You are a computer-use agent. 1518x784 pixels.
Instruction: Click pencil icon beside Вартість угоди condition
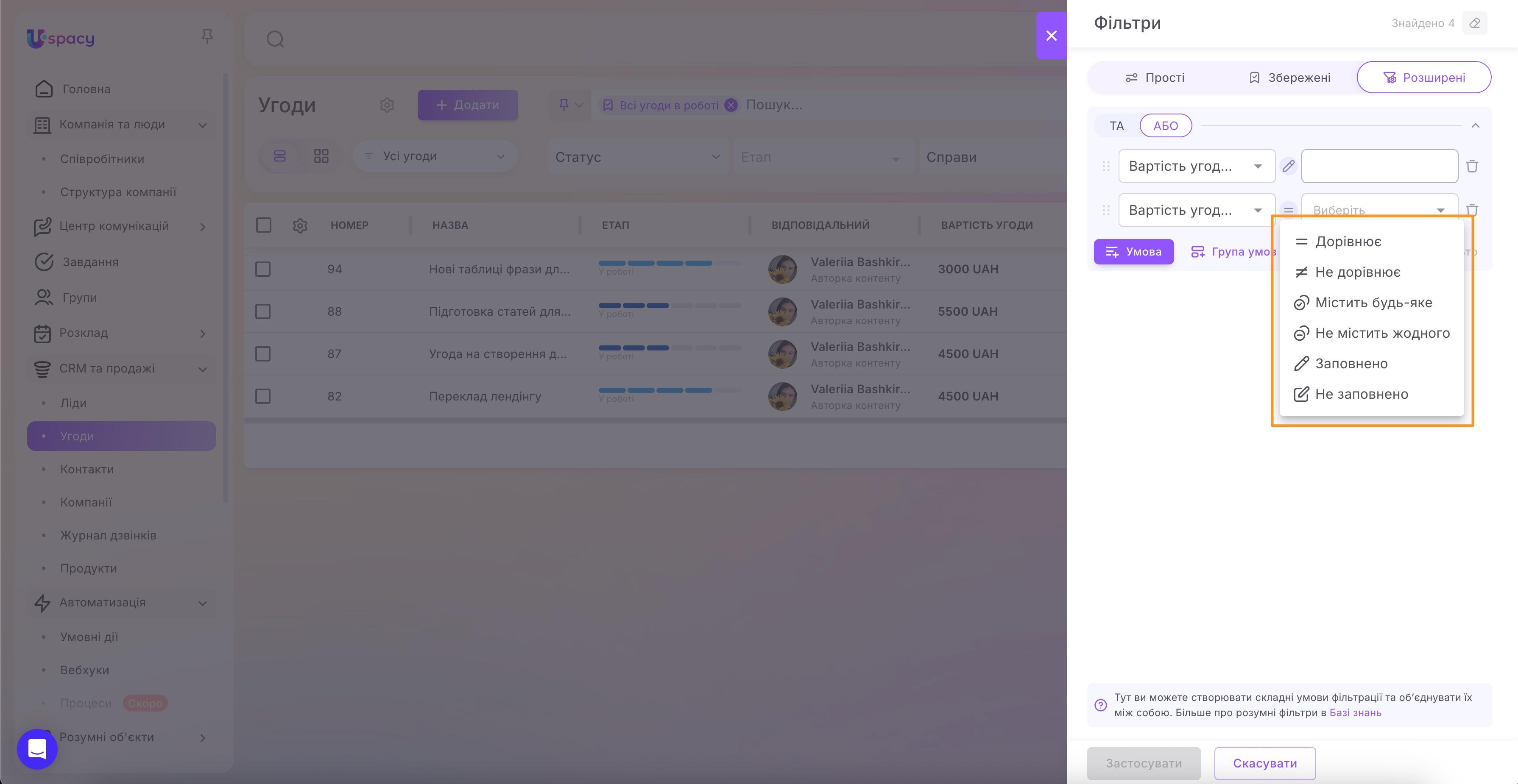click(1288, 166)
